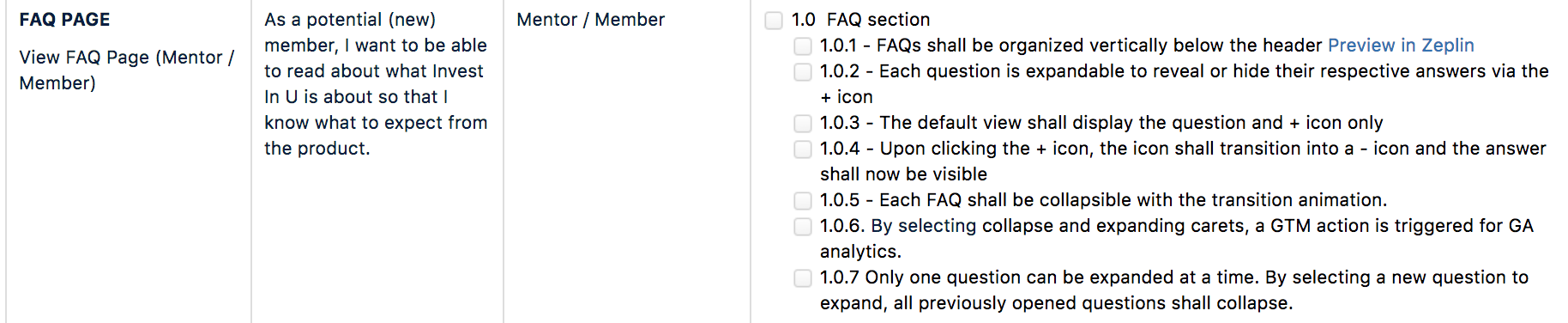Open the Preview in Zeplin link
This screenshot has height=323, width=1568.
click(x=1401, y=46)
